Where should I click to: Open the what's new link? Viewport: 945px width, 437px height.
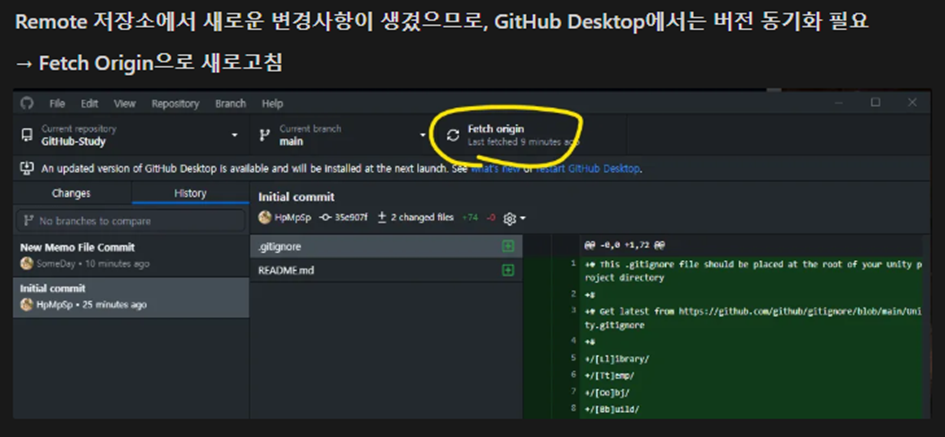[495, 169]
